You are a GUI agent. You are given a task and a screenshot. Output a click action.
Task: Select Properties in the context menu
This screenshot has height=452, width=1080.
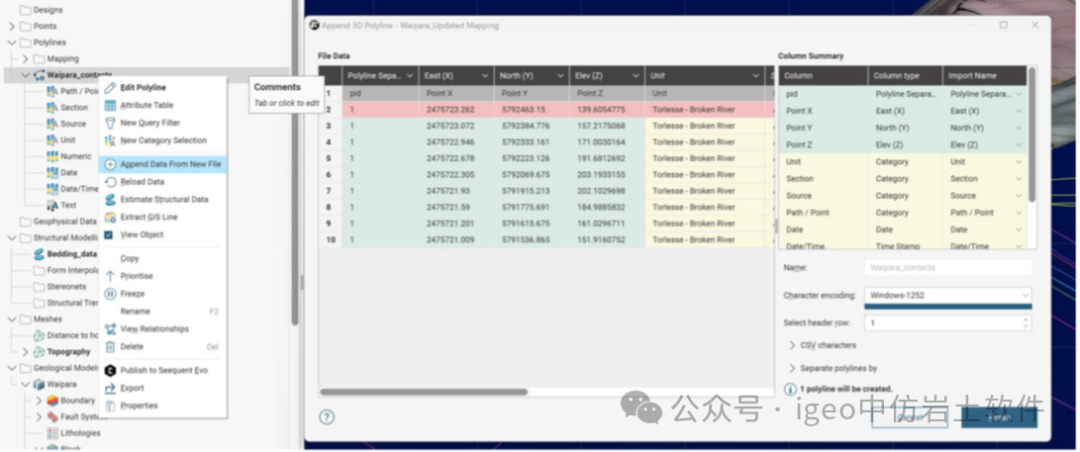(139, 406)
